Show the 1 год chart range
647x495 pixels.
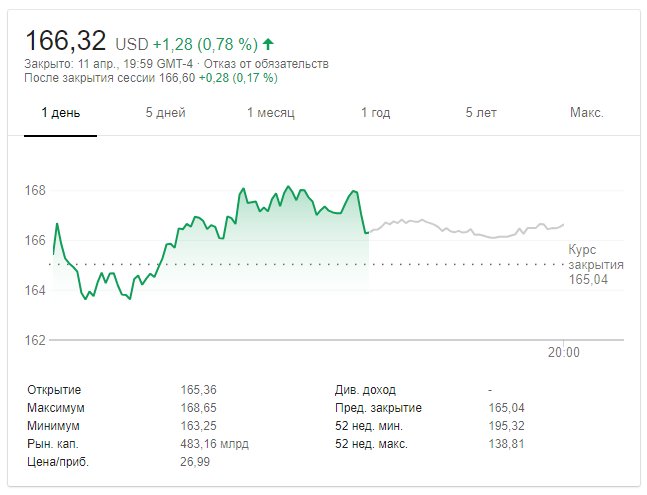tap(375, 112)
